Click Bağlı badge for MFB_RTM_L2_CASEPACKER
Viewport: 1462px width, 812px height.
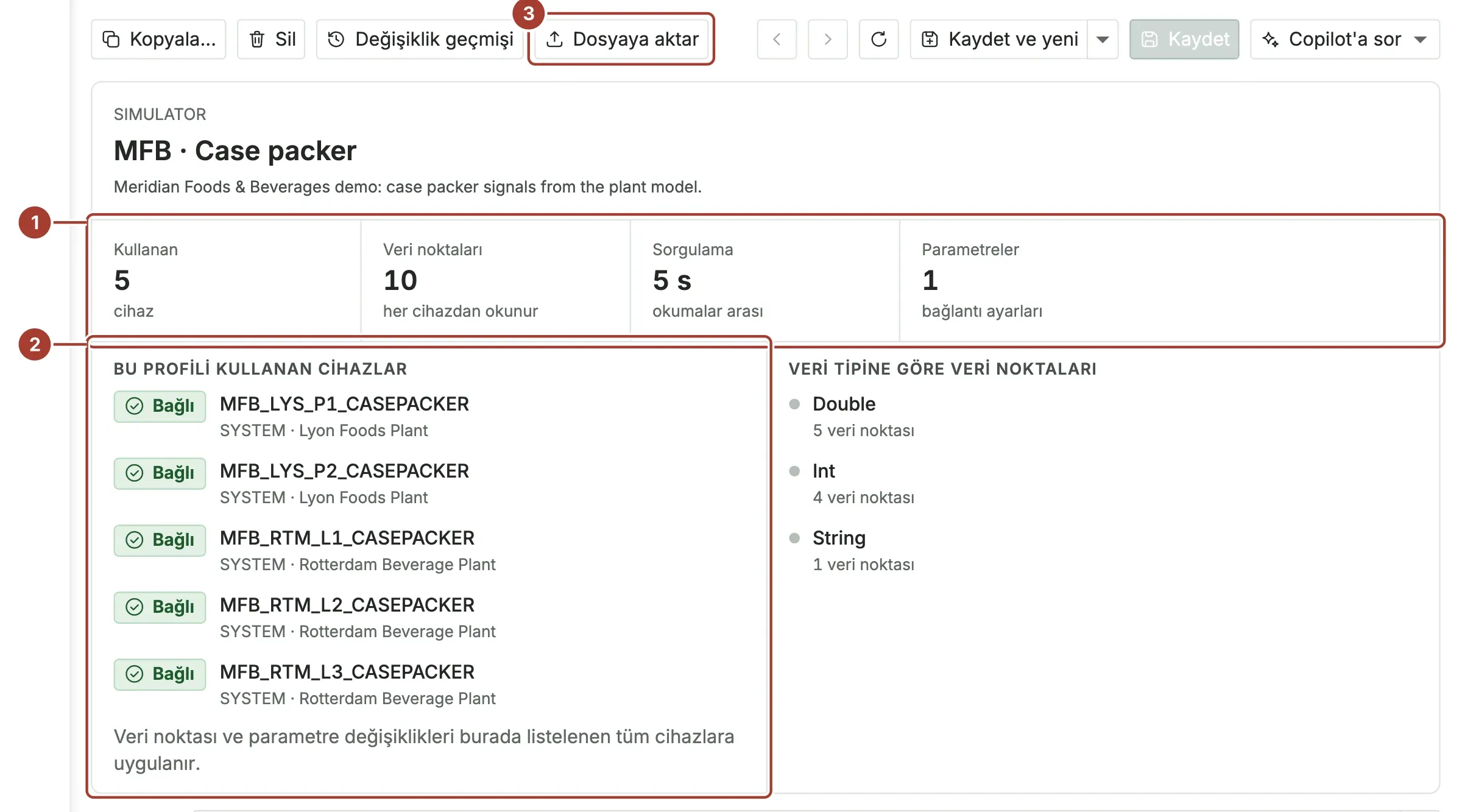[160, 607]
